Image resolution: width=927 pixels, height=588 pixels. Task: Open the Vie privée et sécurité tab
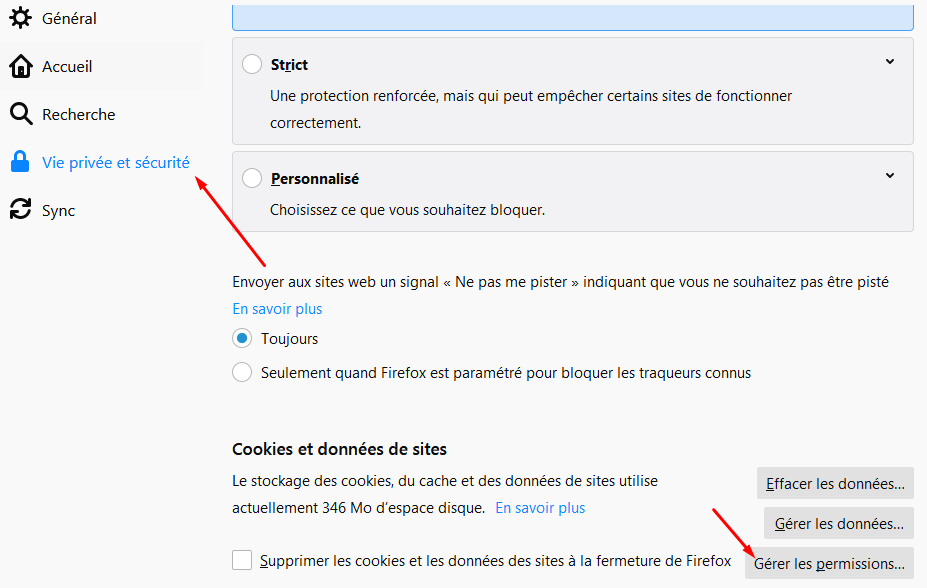pyautogui.click(x=115, y=162)
